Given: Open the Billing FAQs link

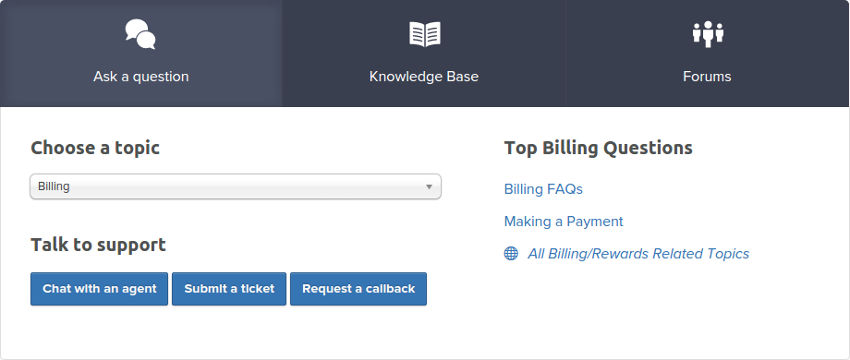Looking at the screenshot, I should click(543, 189).
